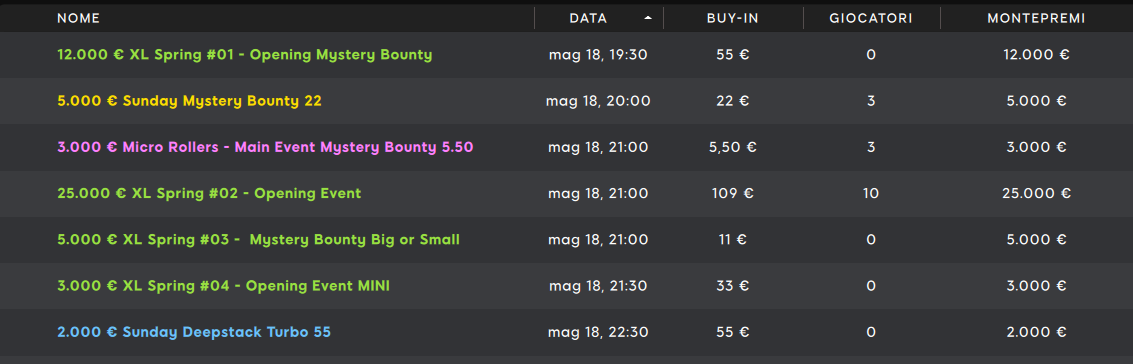Open 3.000 € XL Spring #04 Opening Event MINI
Screen dimensions: 1133x364
223,286
